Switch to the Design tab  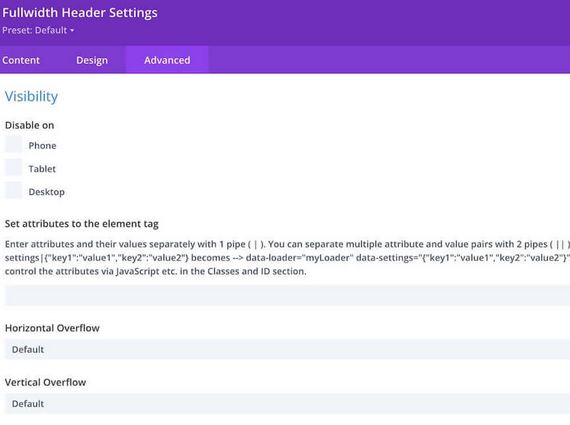(92, 60)
